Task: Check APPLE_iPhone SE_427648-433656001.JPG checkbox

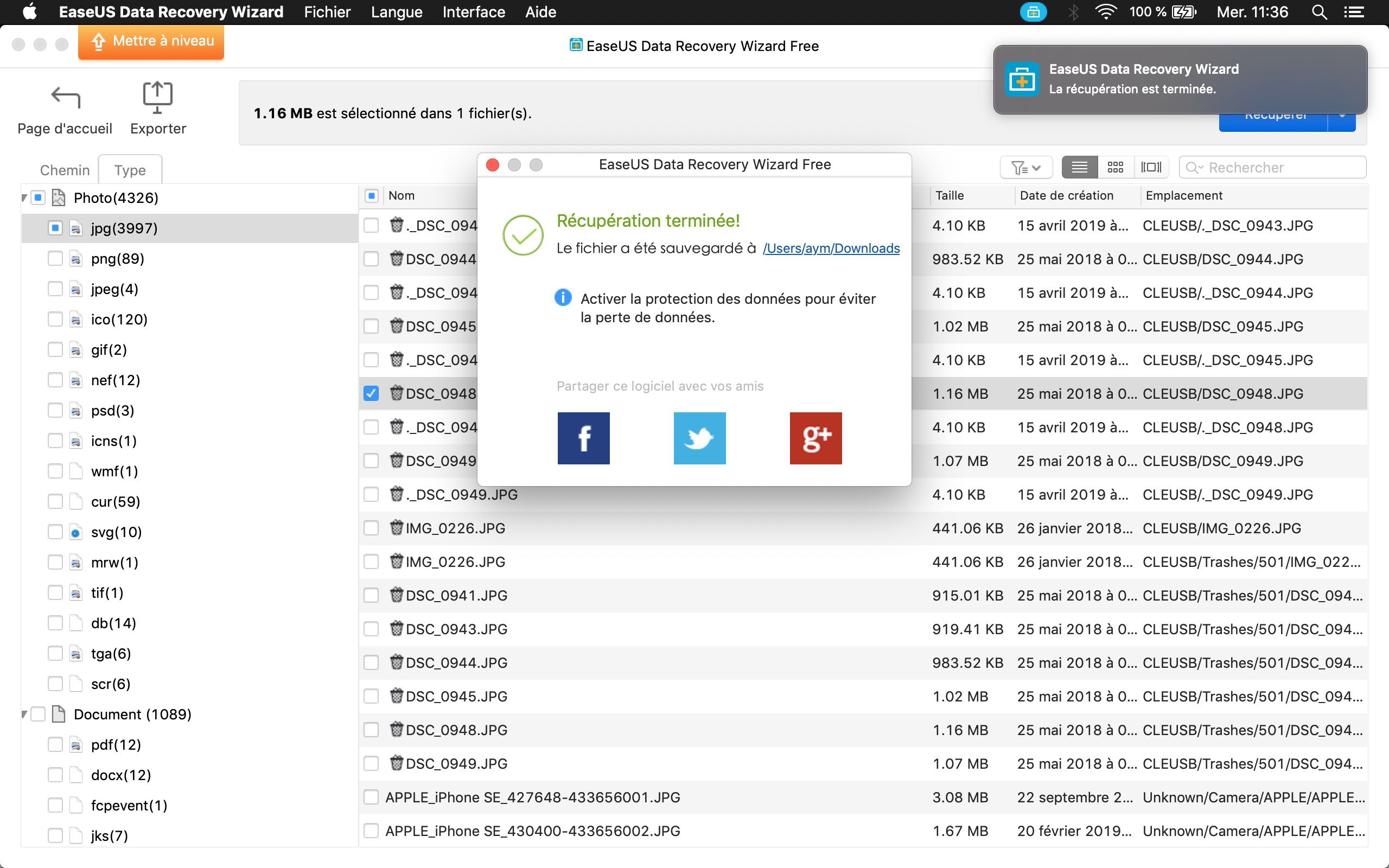Action: click(x=371, y=797)
